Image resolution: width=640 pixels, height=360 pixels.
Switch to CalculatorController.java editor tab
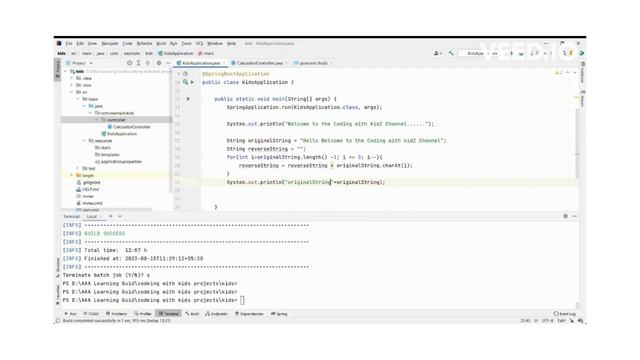(260, 63)
